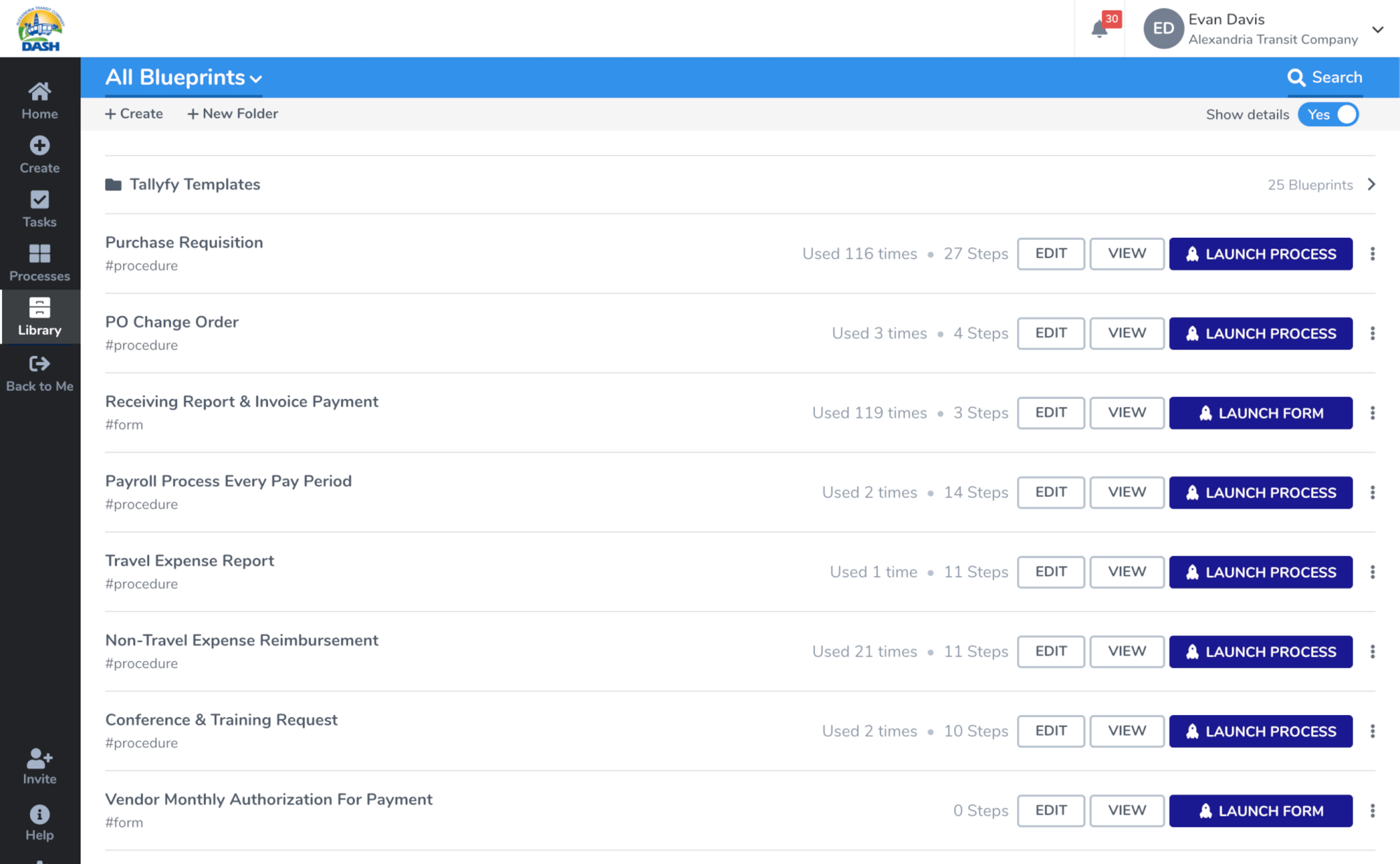The height and width of the screenshot is (864, 1400).
Task: Launch process for Travel Expense Report
Action: tap(1261, 572)
